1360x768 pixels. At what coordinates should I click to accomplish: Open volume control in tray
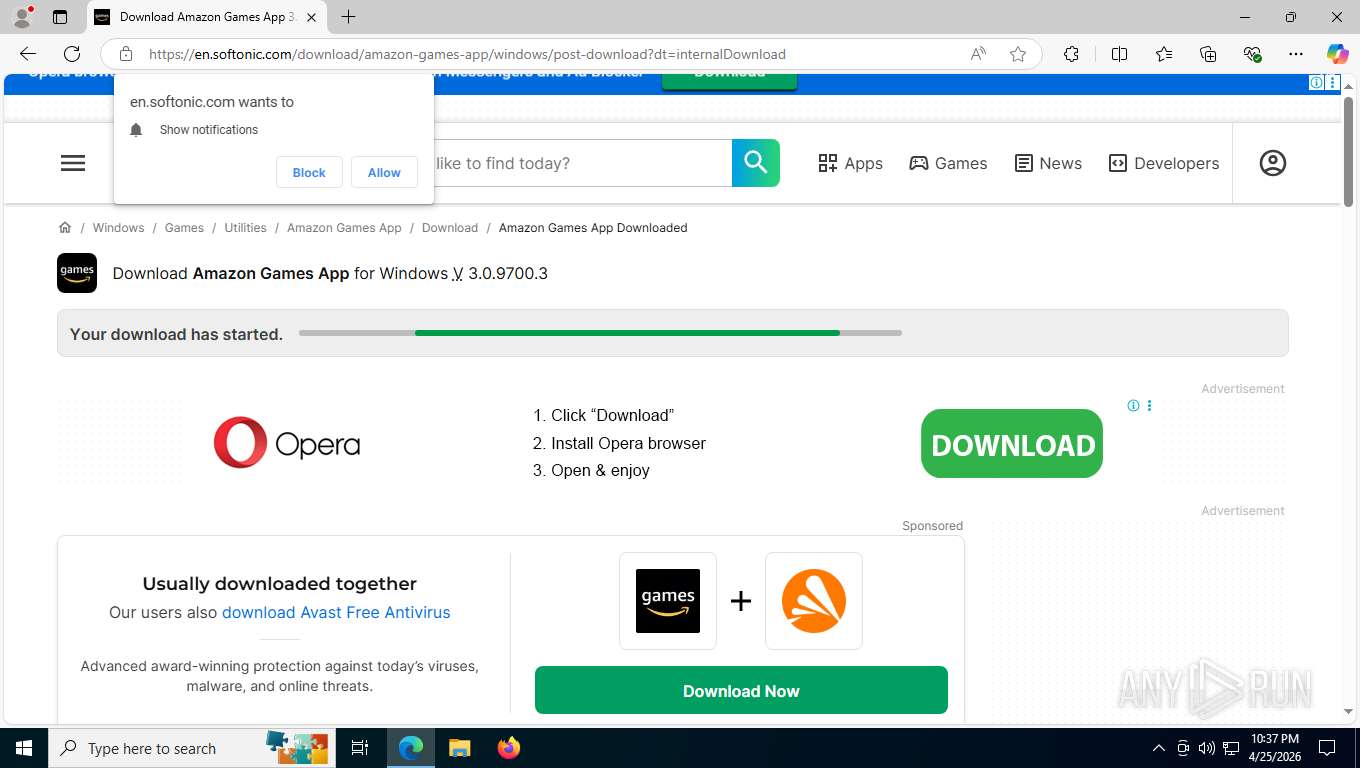(x=1207, y=748)
